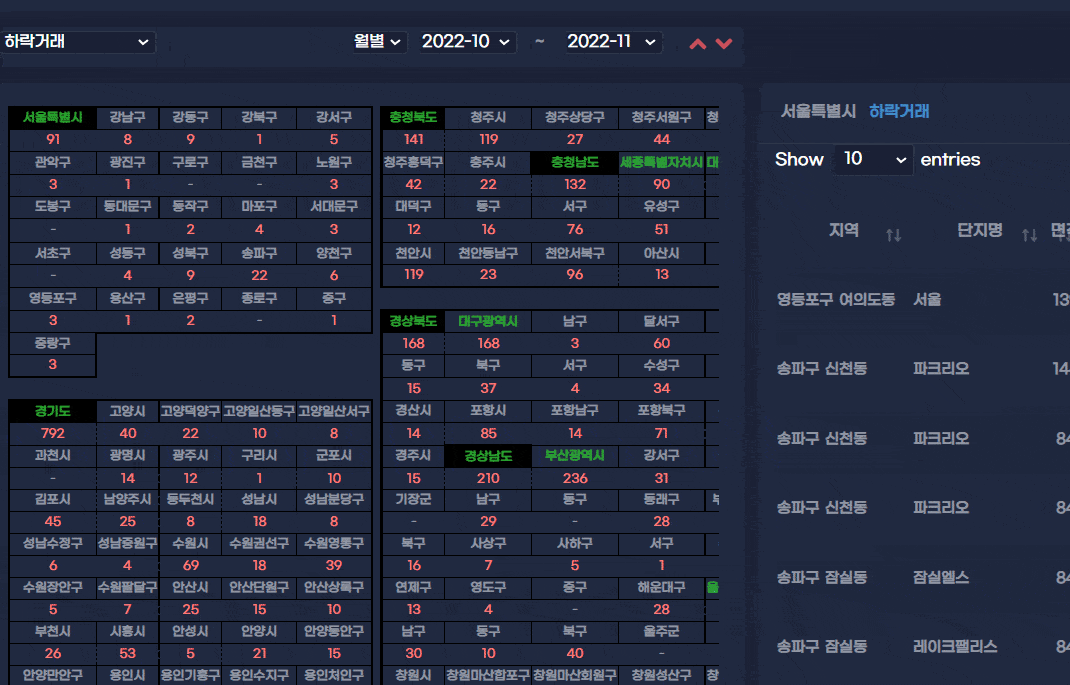1070x685 pixels.
Task: Expand the 월별 period dropdown
Action: 377,42
